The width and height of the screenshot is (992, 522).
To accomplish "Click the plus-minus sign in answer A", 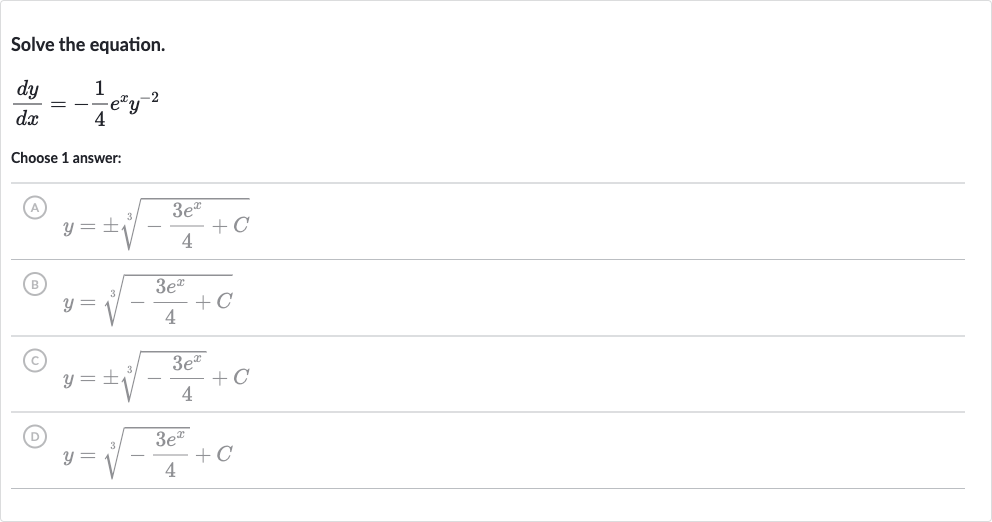I will (x=111, y=225).
